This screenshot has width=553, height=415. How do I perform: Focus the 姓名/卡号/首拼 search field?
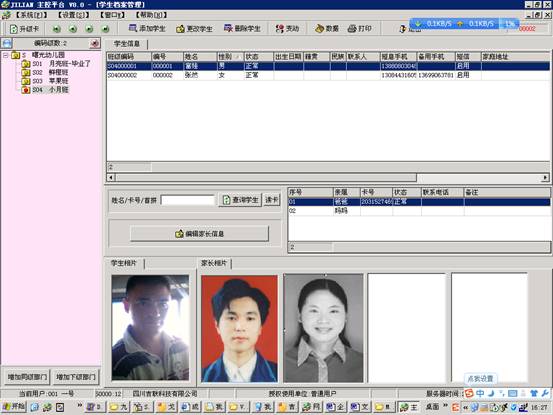(188, 200)
